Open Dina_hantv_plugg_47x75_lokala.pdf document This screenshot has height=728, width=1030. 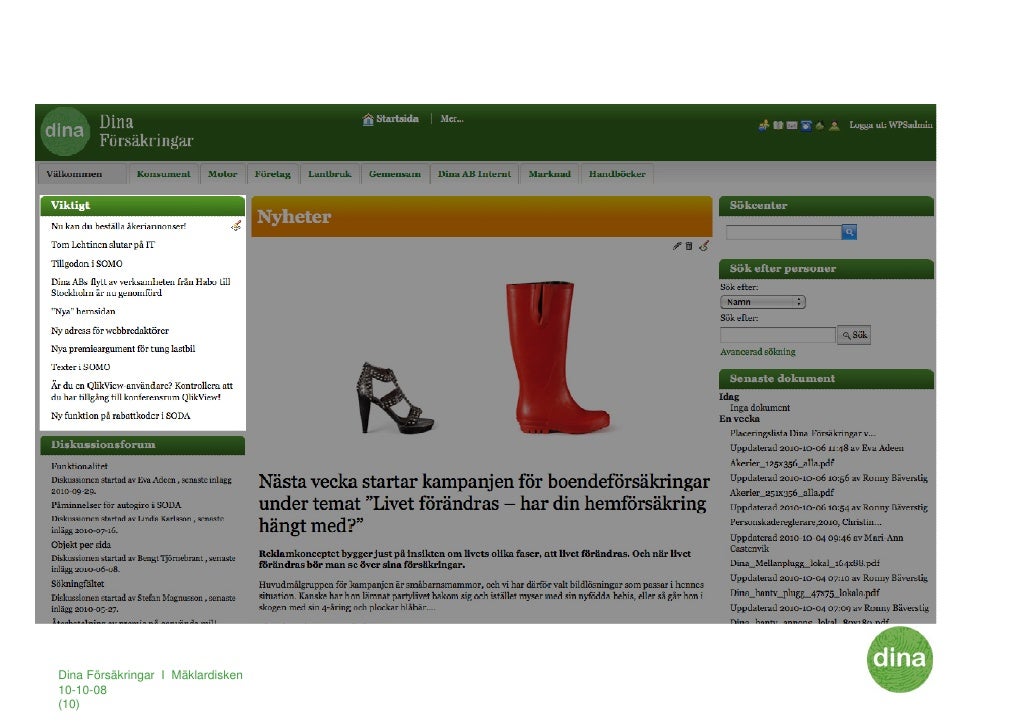point(805,593)
